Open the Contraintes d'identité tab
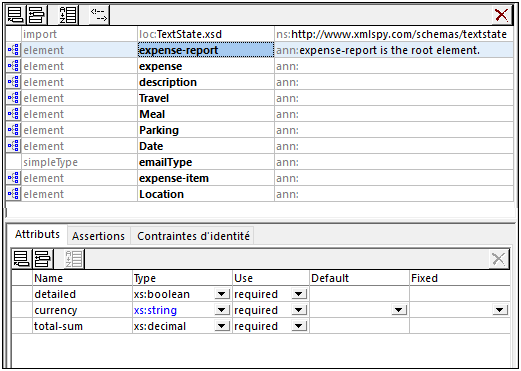Screen dimensions: 521x371 point(193,236)
